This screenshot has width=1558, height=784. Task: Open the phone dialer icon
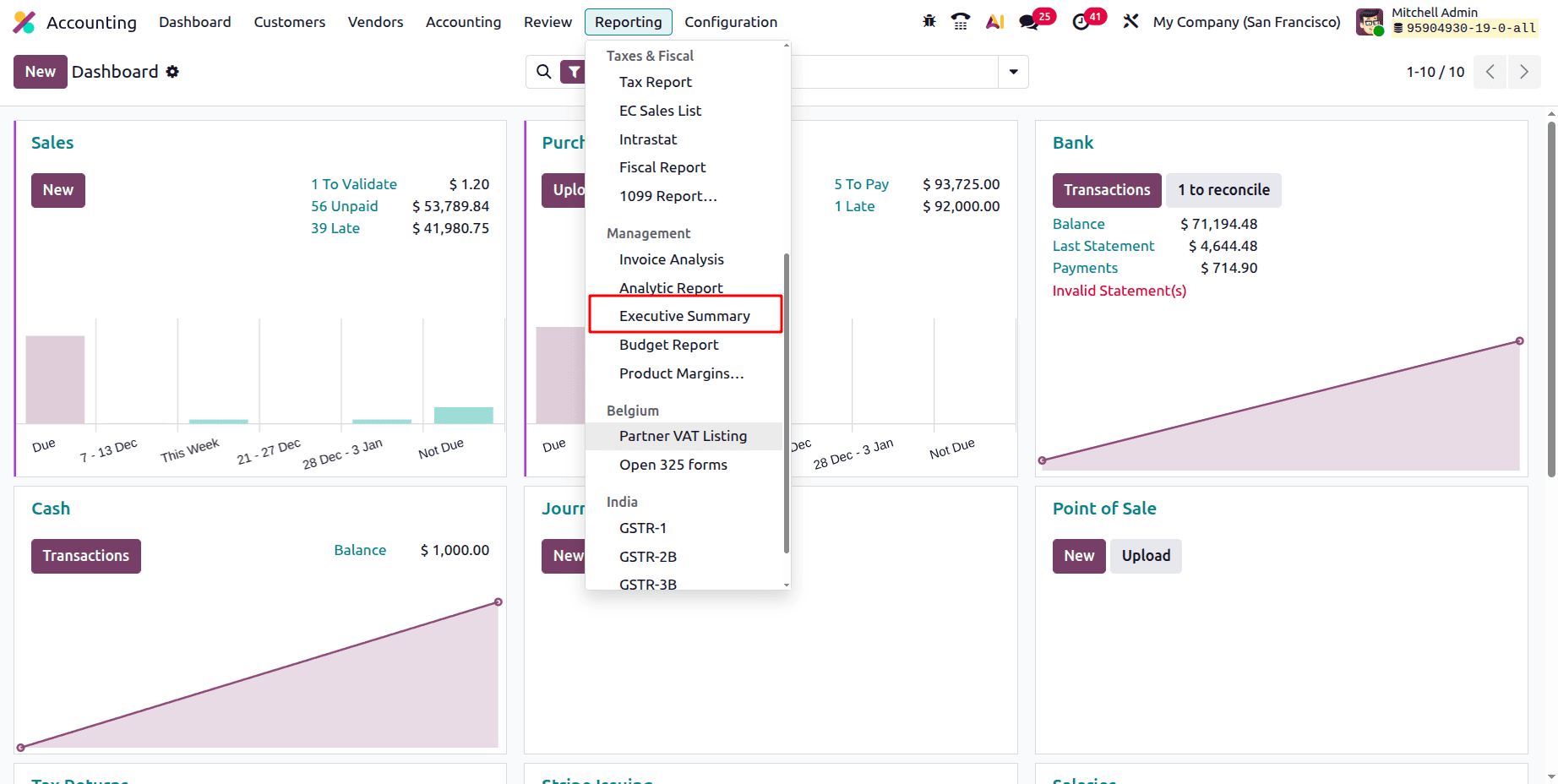960,21
